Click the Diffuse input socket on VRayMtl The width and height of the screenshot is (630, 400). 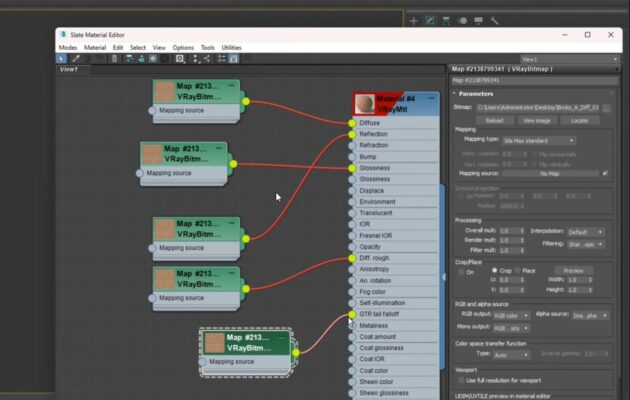point(352,124)
